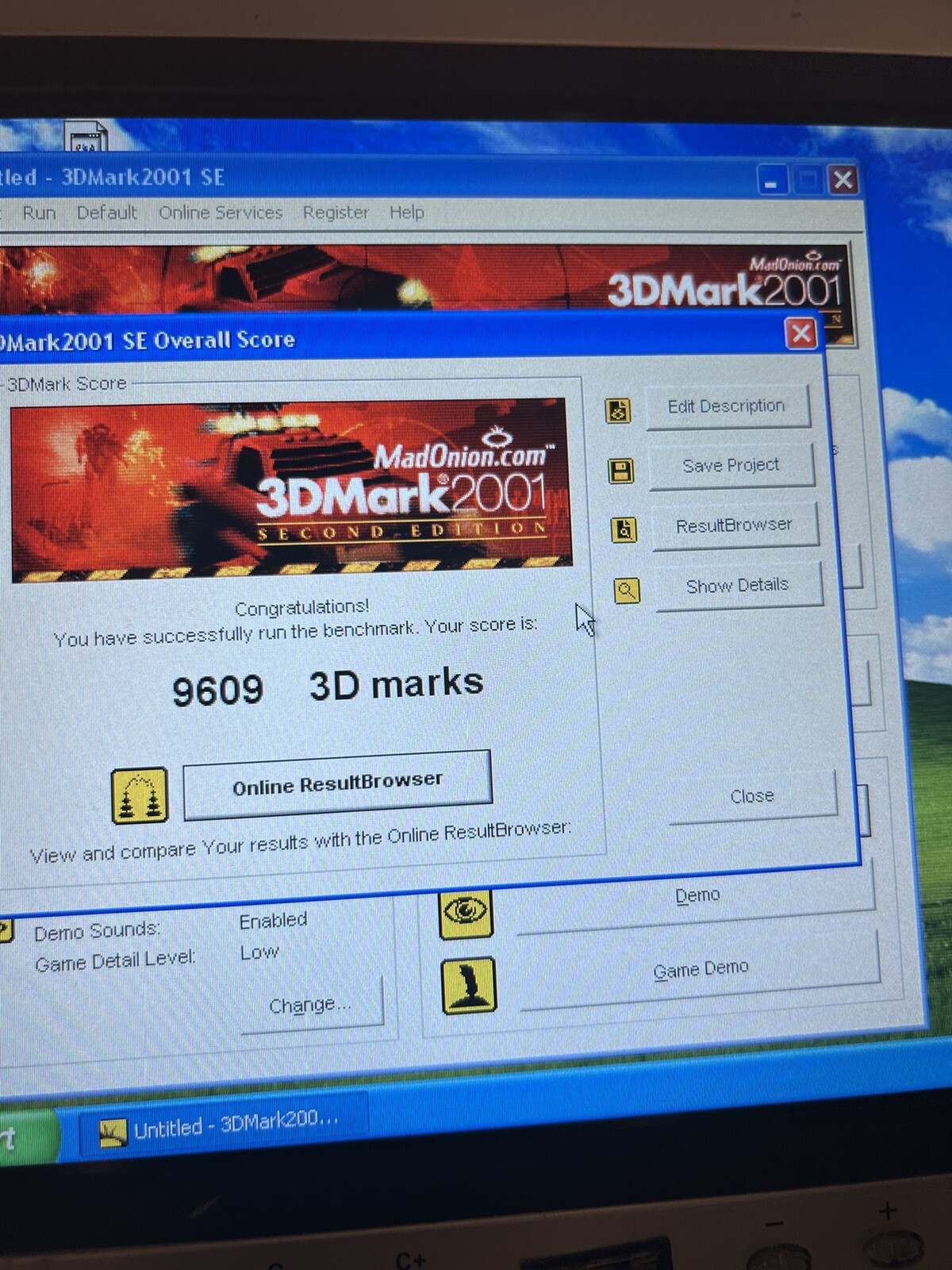
Task: Click the joystick icon next to Game Demo
Action: click(x=469, y=985)
